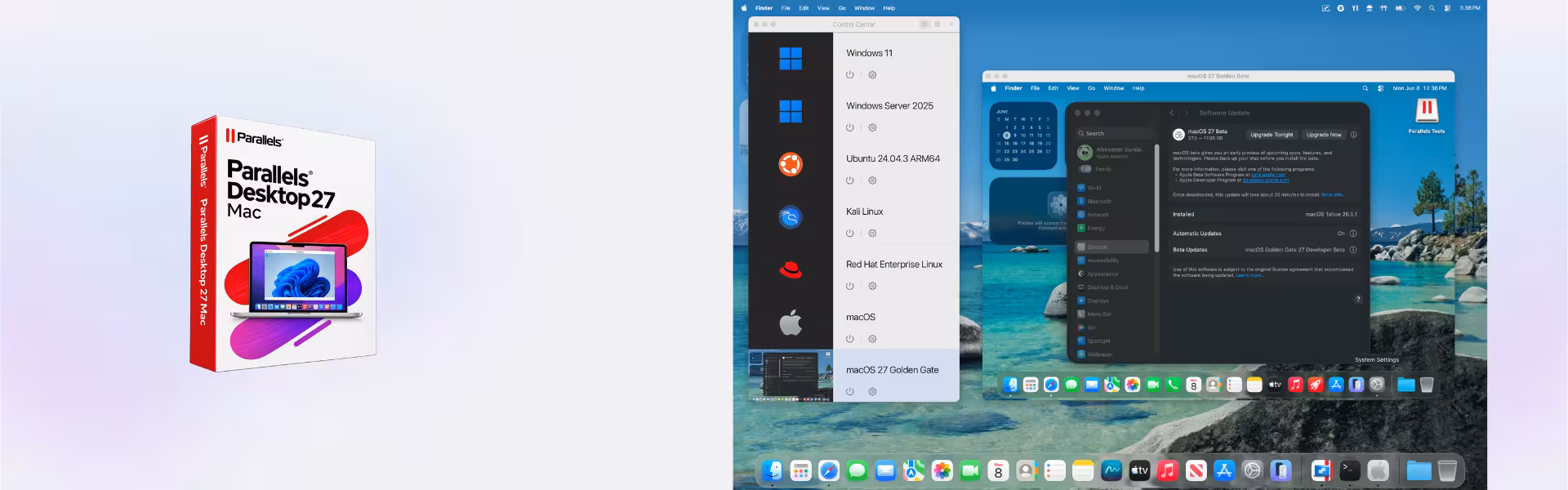Switch Control Center to compact list view
Image resolution: width=1568 pixels, height=490 pixels.
click(937, 24)
